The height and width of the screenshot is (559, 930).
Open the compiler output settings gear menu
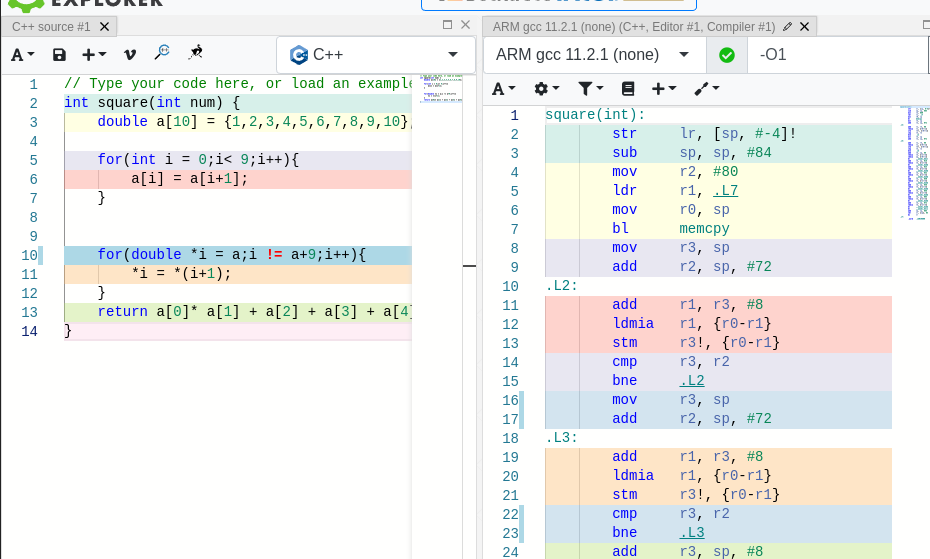(x=546, y=89)
